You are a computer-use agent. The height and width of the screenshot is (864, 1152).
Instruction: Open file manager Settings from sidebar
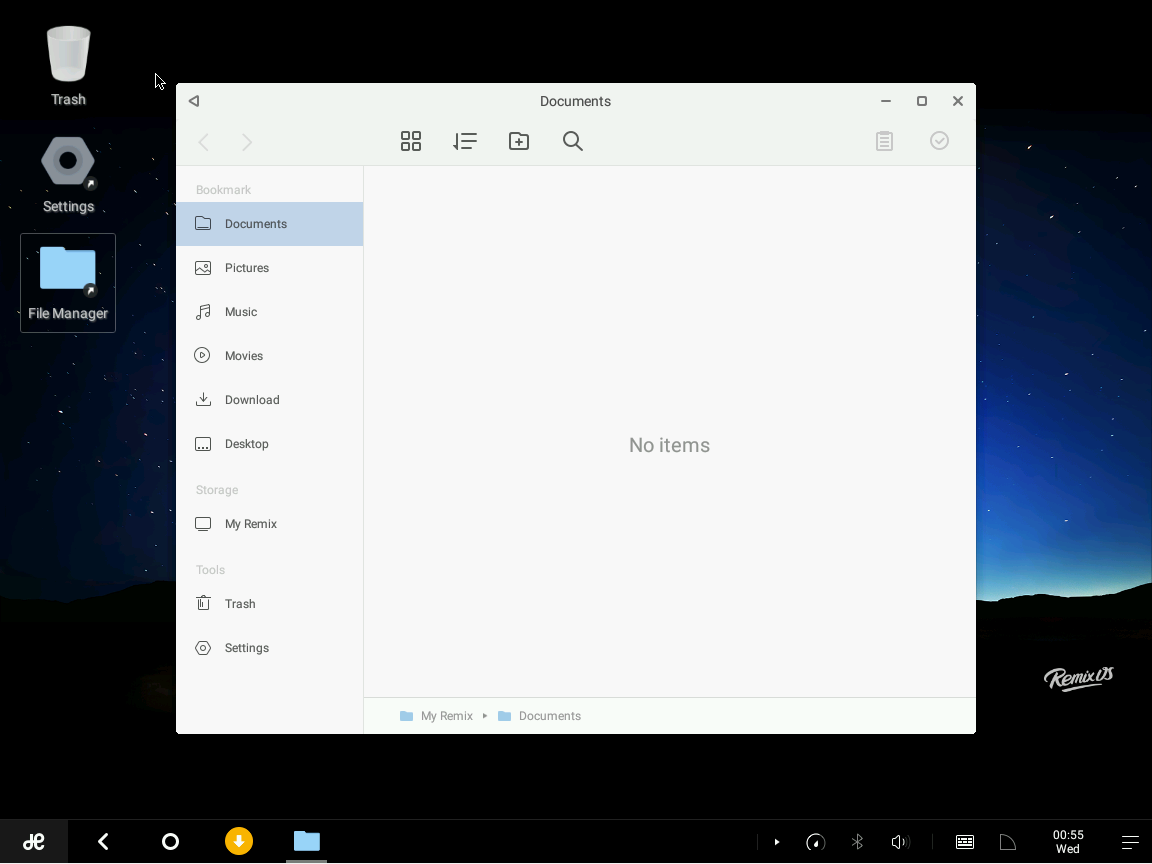click(245, 648)
